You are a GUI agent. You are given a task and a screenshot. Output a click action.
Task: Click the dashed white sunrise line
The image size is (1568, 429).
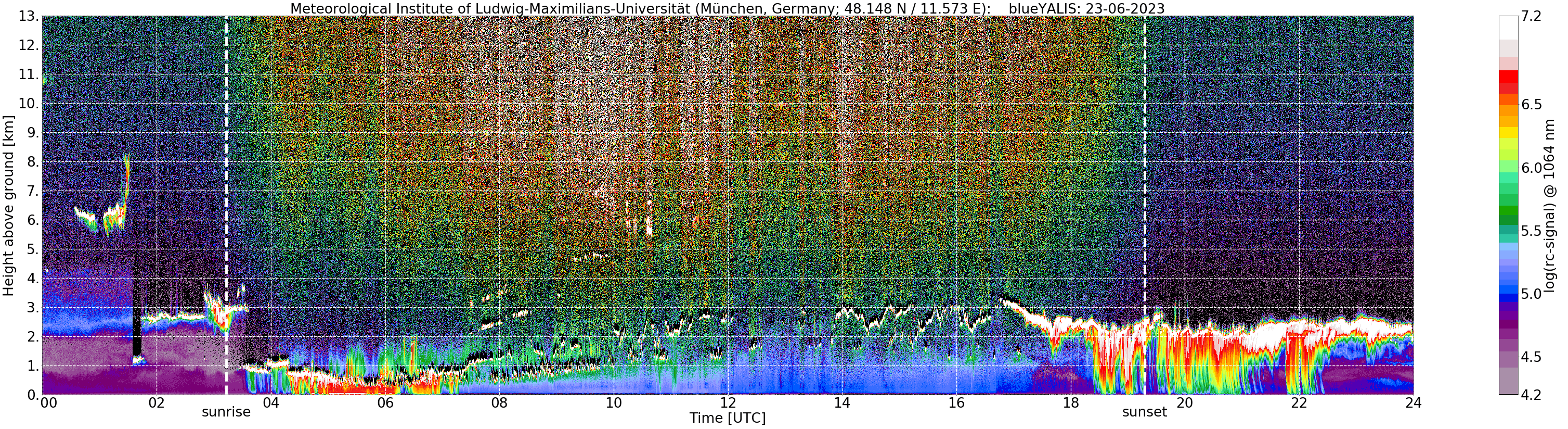226,205
